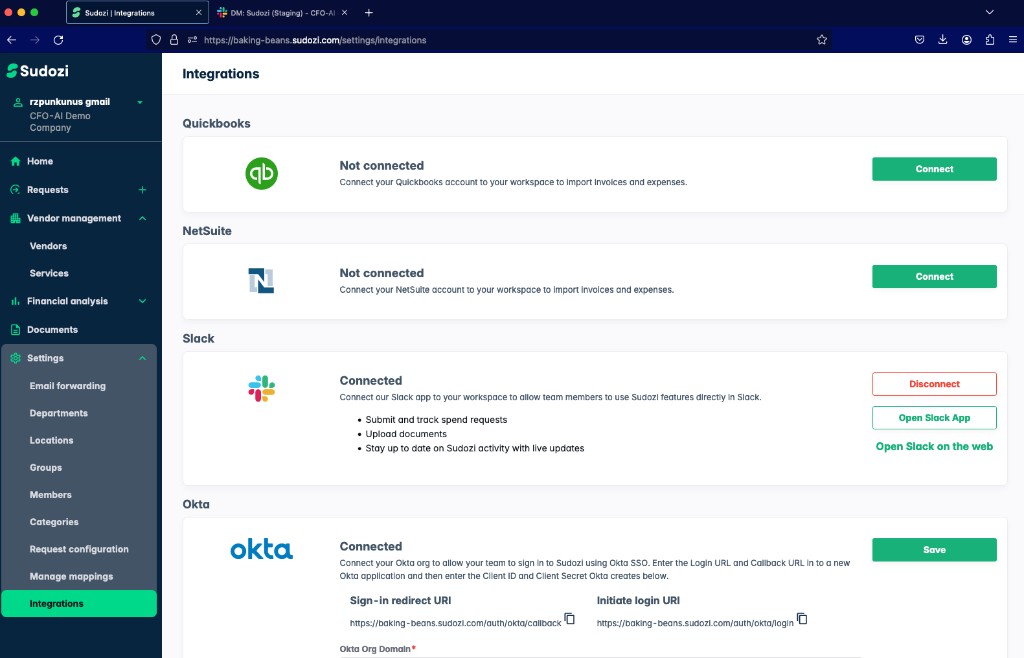Collapse the Vendor management section

pyautogui.click(x=143, y=218)
